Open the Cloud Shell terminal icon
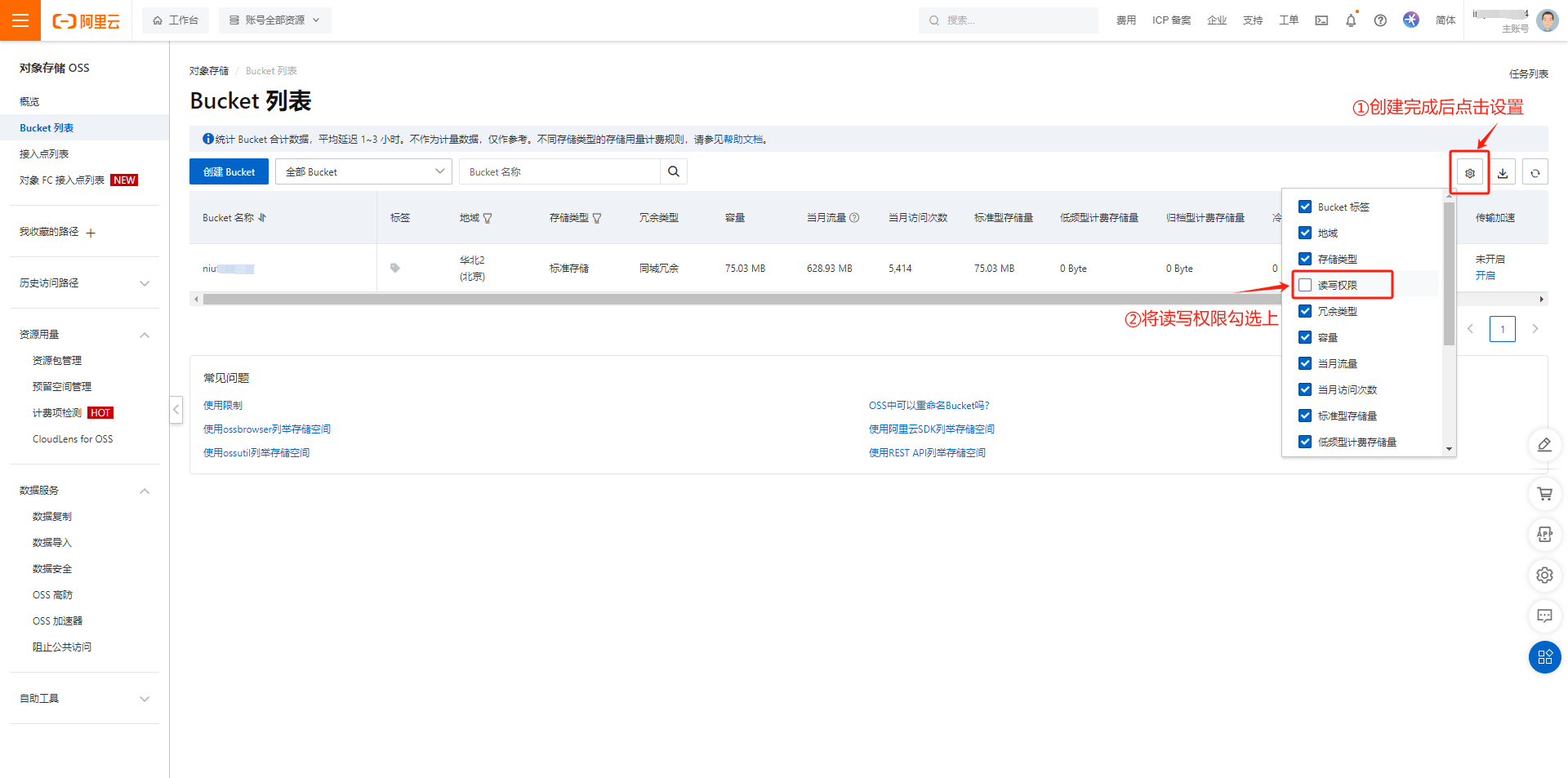 click(x=1321, y=20)
